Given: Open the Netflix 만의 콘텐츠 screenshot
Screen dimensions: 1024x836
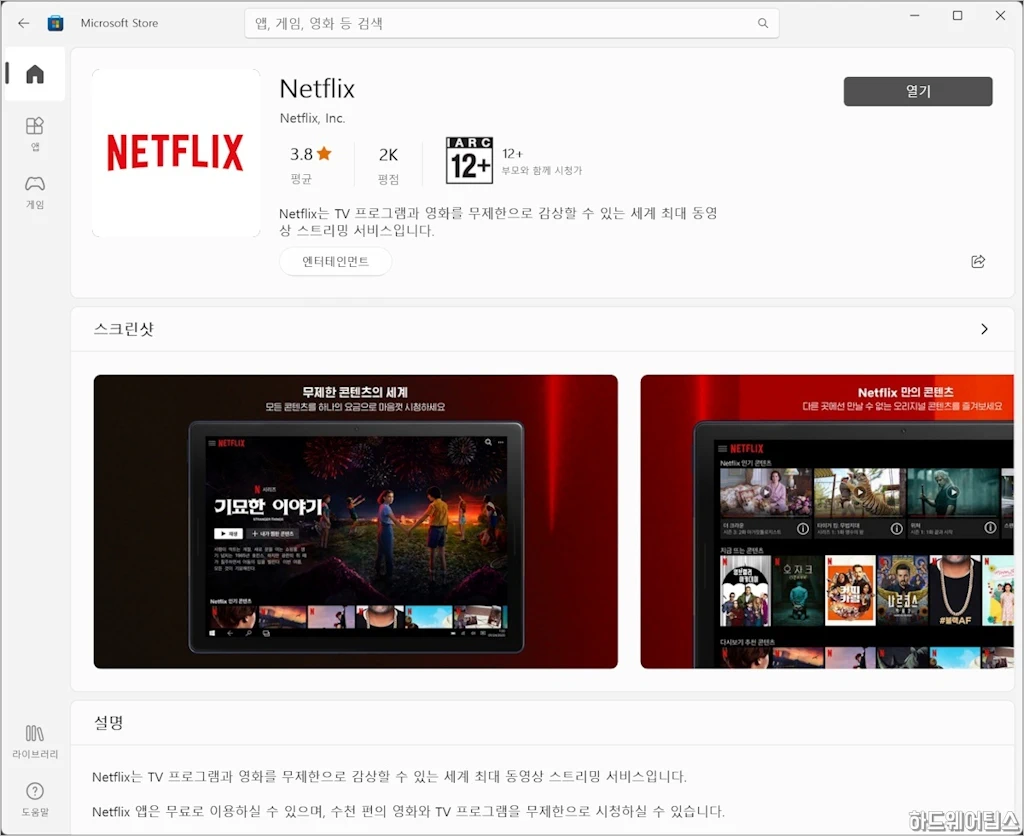Looking at the screenshot, I should point(827,521).
